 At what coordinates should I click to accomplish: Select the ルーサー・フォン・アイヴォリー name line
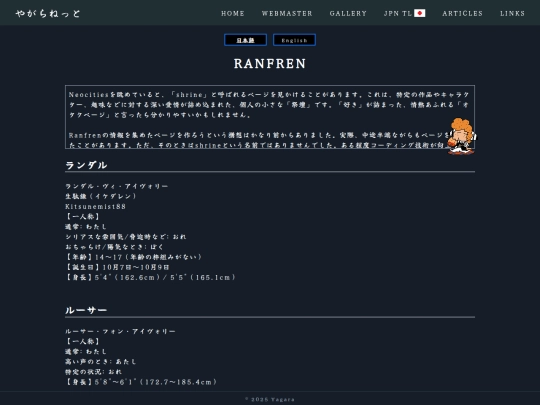(121, 331)
